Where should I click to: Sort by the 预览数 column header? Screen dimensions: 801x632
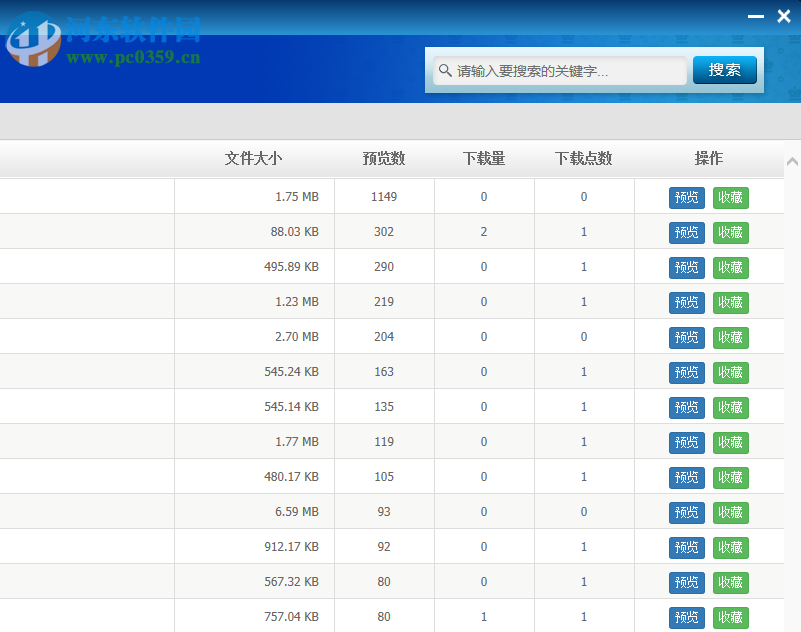[383, 158]
